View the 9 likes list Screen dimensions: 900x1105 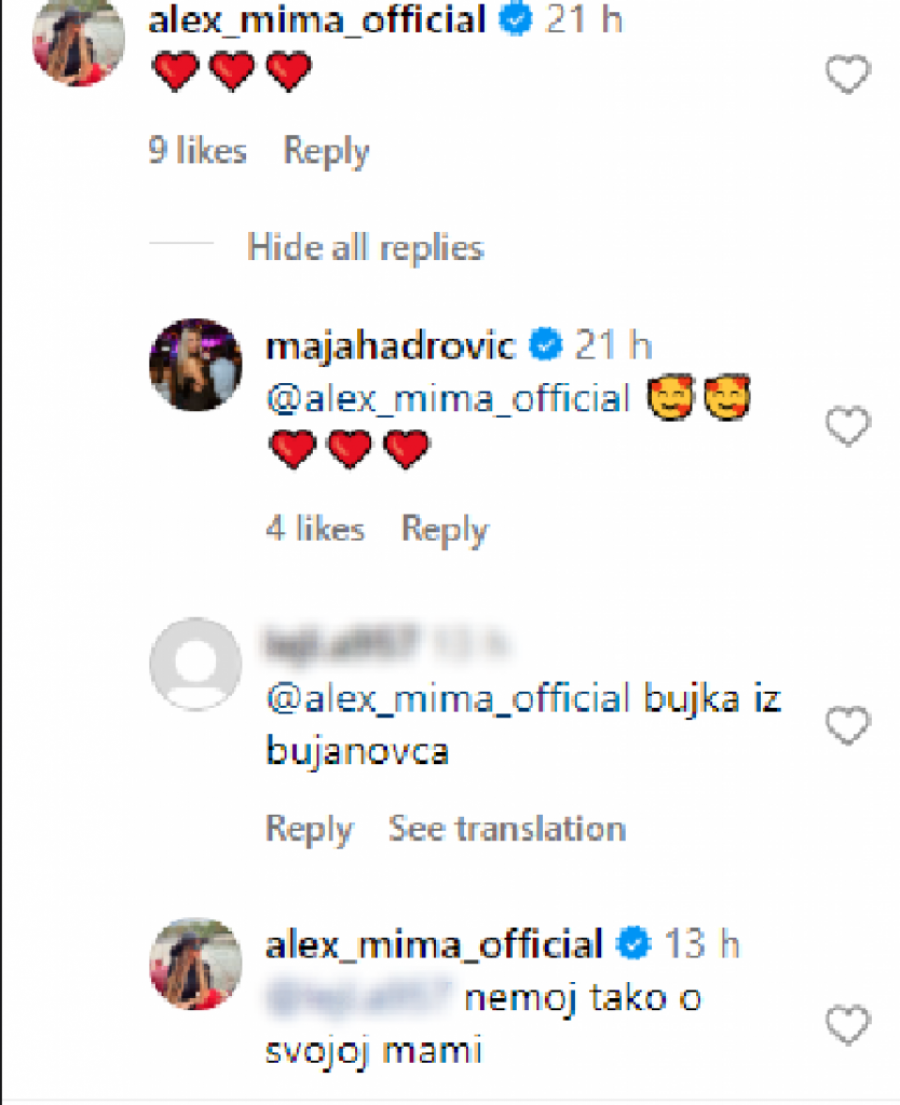(x=197, y=151)
